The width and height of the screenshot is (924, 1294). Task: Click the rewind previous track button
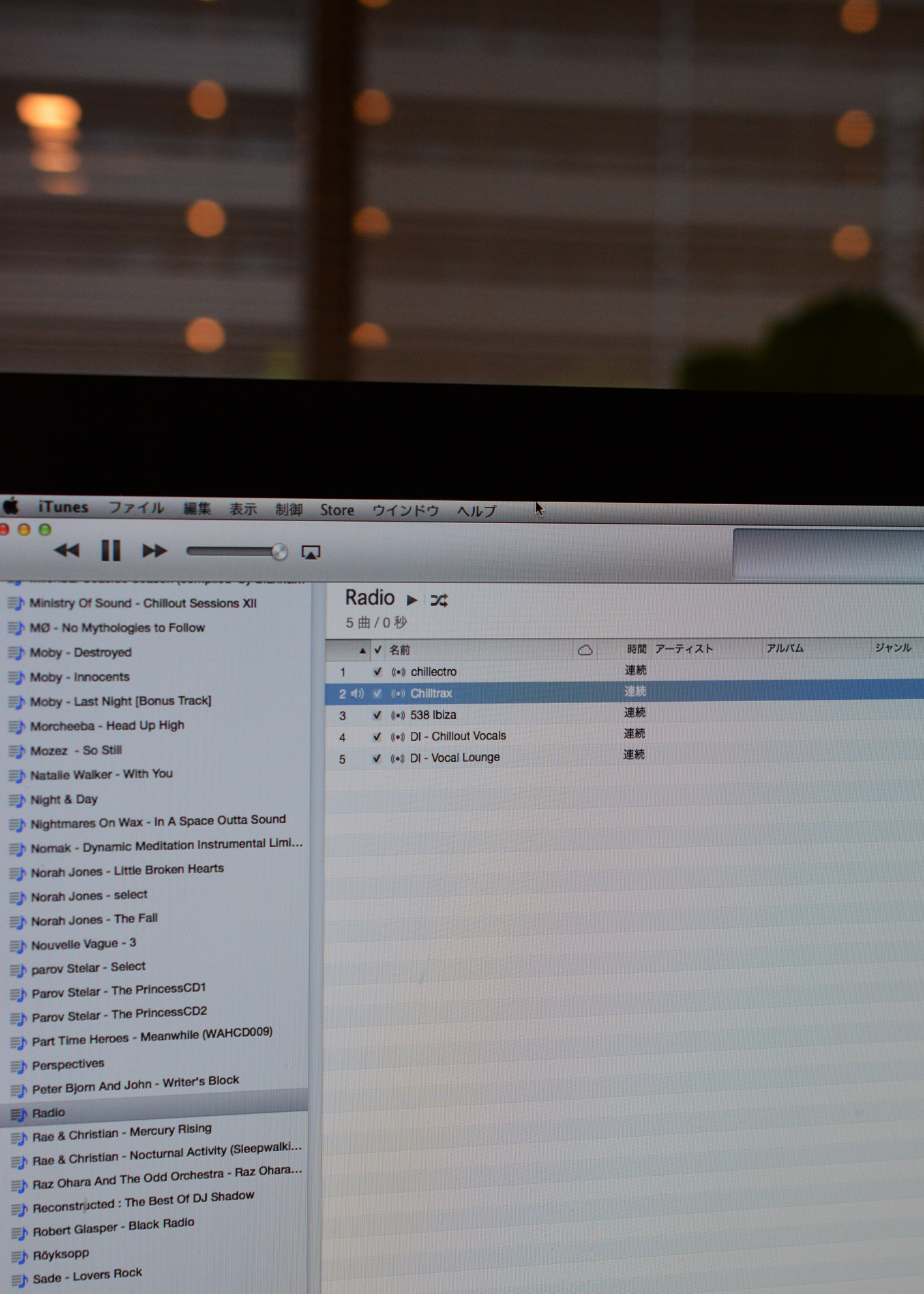point(67,550)
